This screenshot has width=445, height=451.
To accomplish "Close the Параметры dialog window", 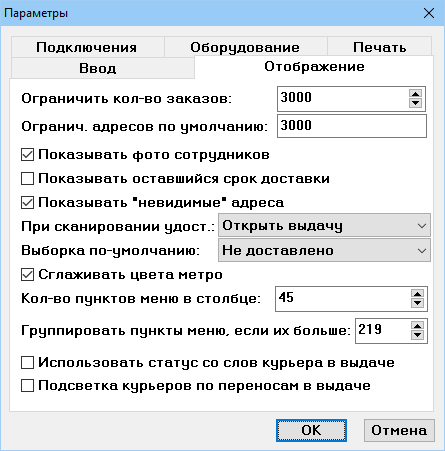I will tap(429, 13).
